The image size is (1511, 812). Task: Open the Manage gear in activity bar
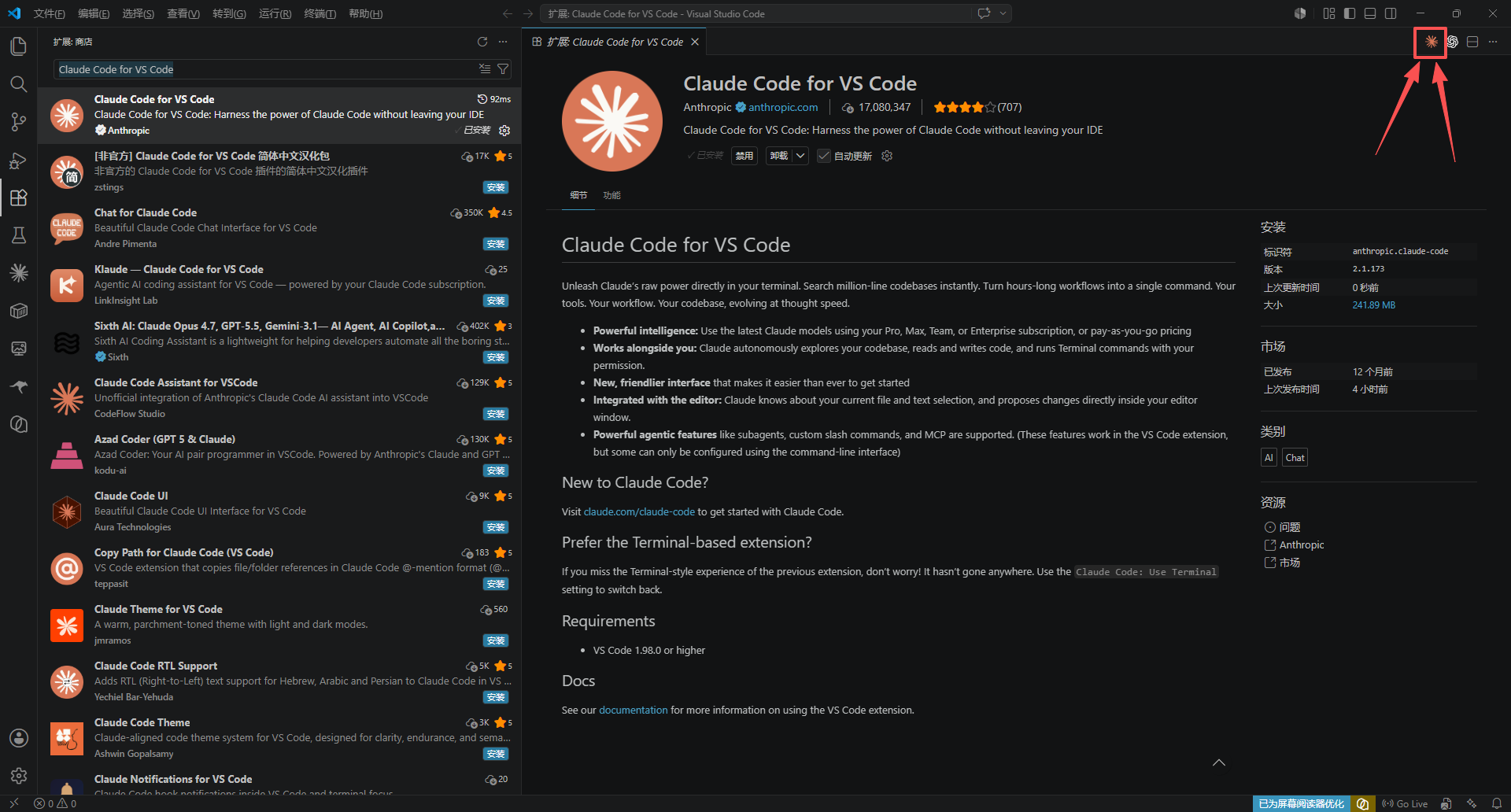click(x=19, y=776)
